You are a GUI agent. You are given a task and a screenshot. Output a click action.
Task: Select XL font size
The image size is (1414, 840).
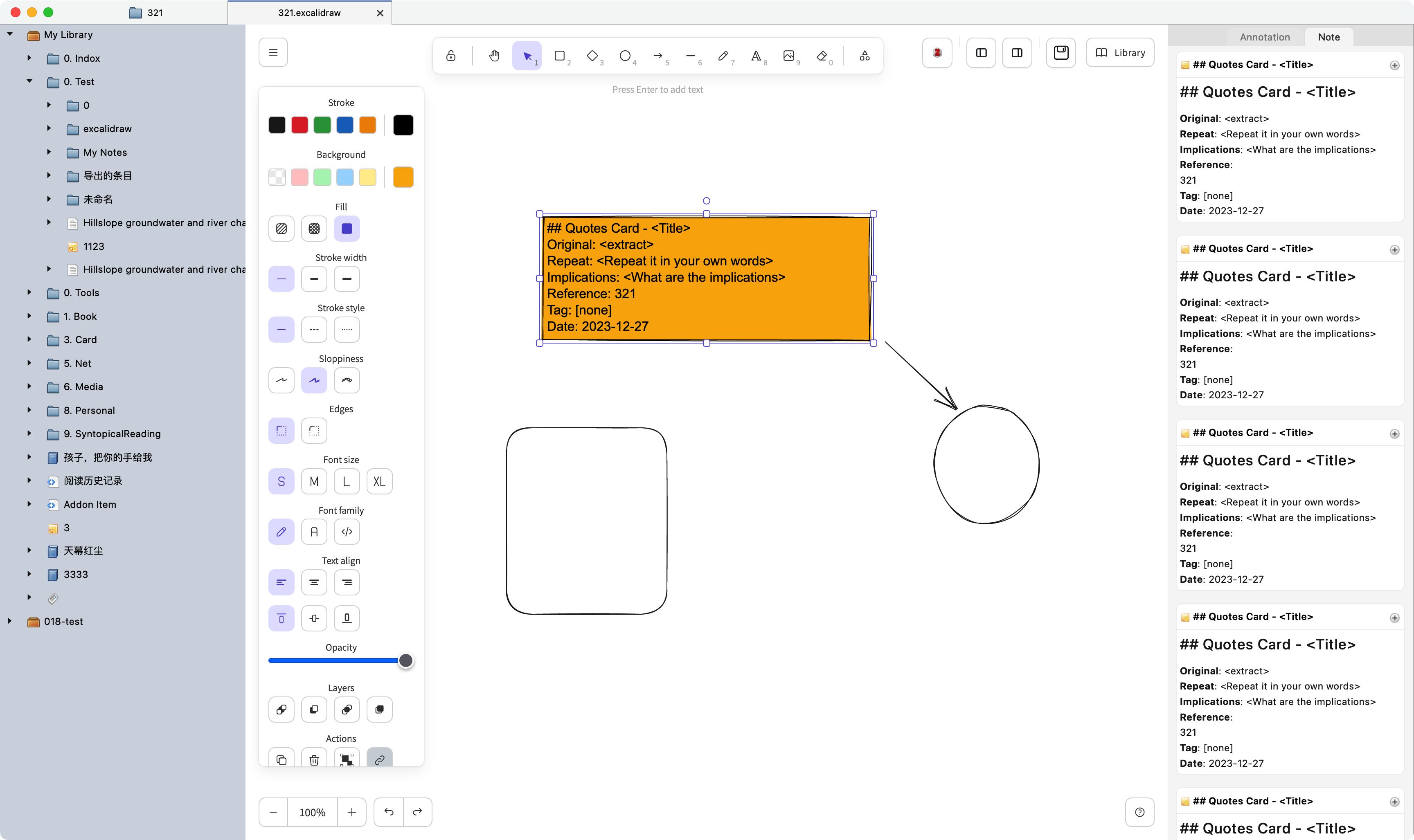point(379,482)
